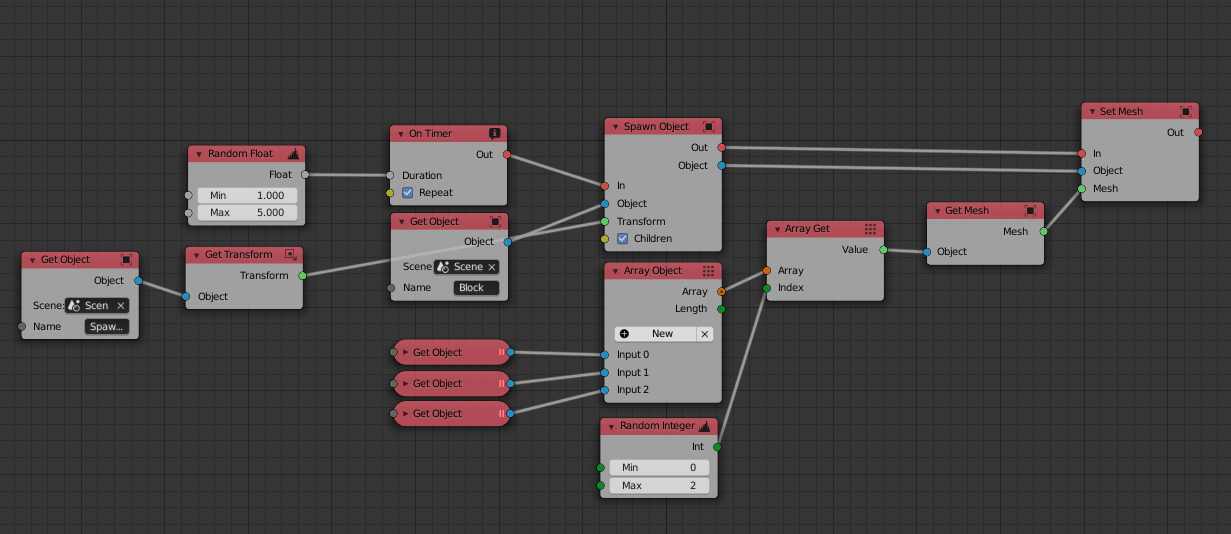Click the Name field containing Block

476,288
